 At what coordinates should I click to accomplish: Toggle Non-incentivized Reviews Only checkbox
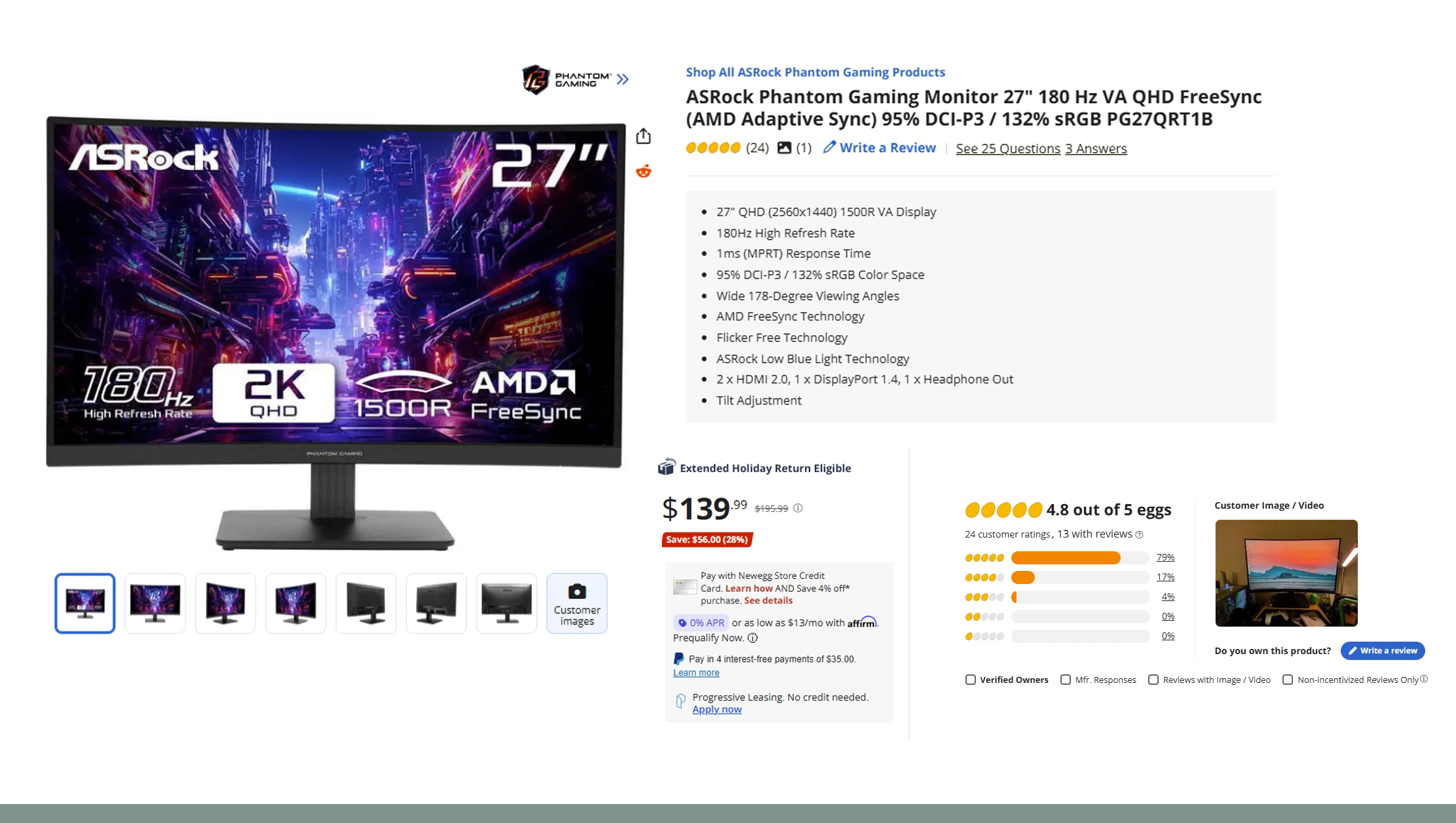(x=1288, y=680)
